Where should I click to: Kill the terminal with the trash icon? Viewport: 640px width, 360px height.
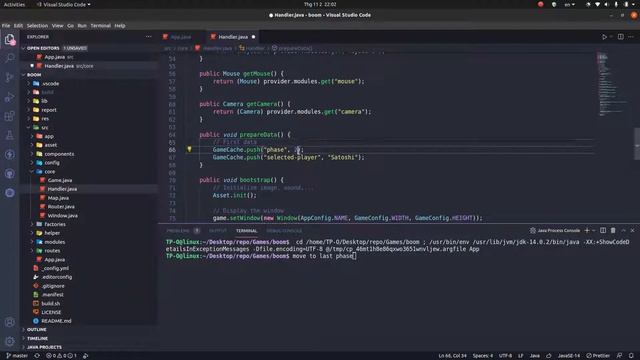613,231
